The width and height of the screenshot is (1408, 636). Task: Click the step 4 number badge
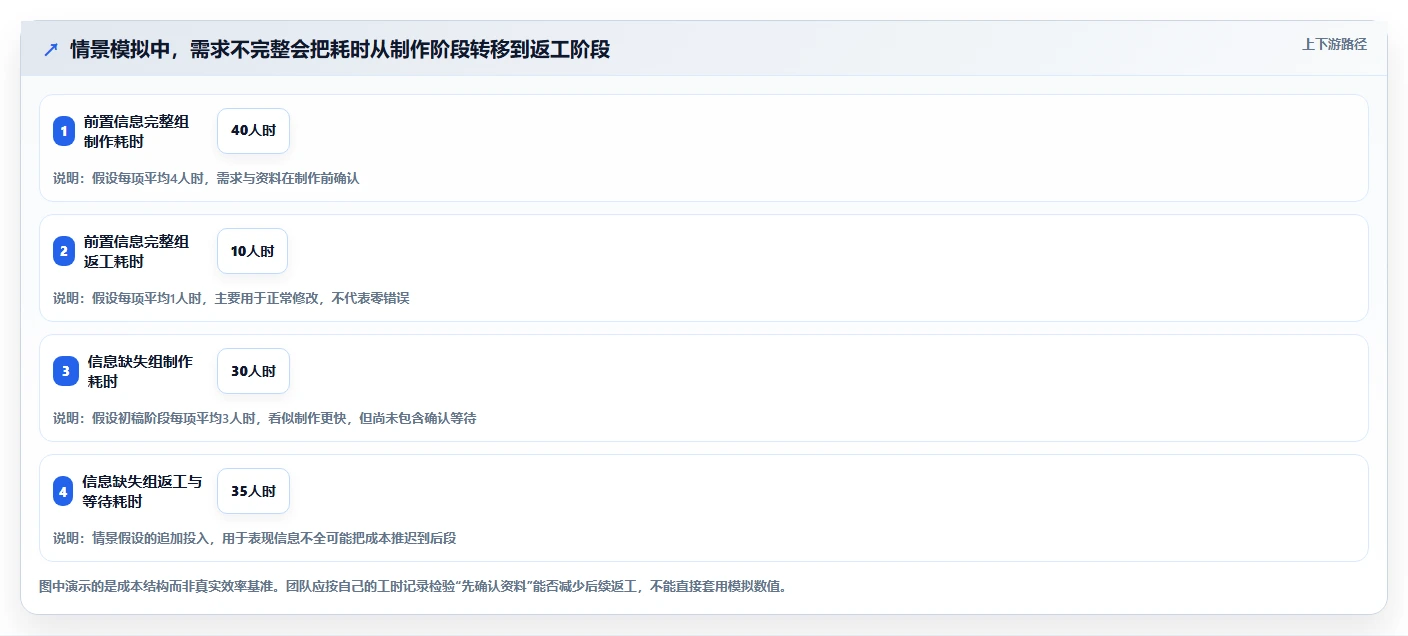(63, 491)
